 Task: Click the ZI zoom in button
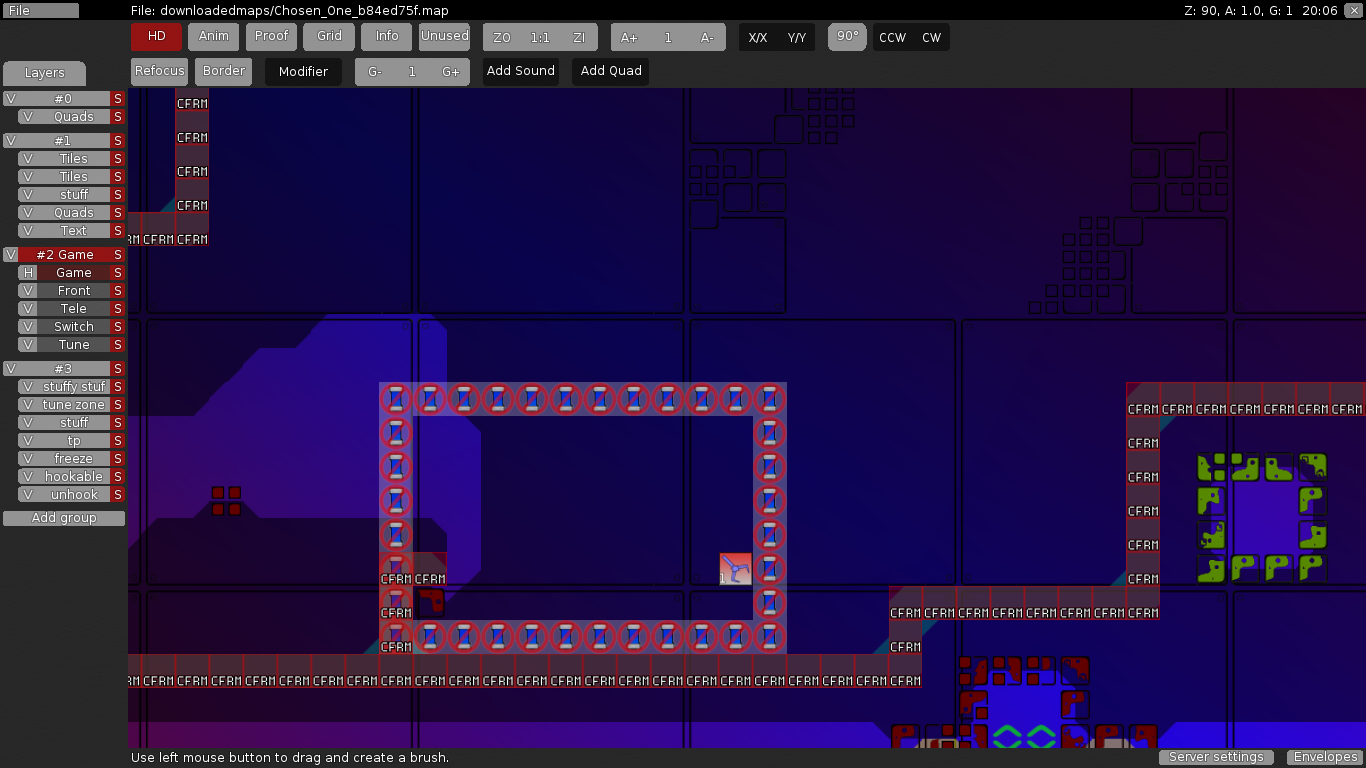[x=579, y=38]
